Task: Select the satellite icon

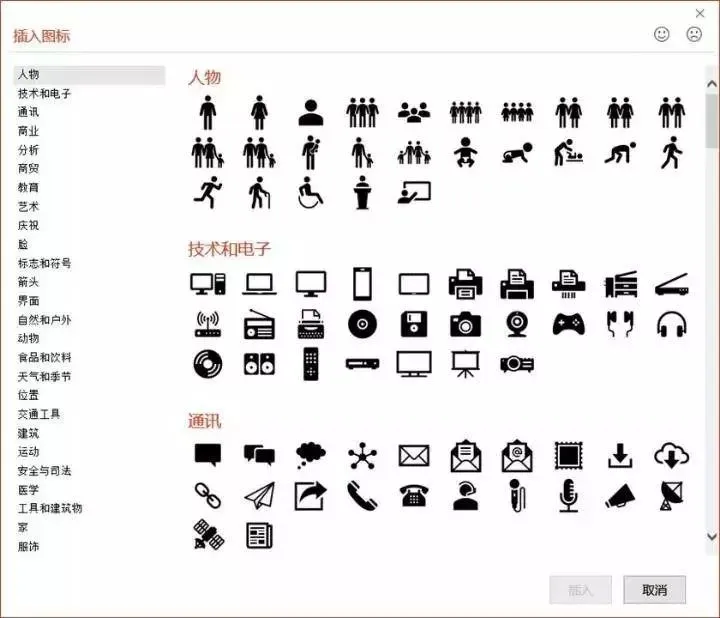Action: tap(208, 535)
